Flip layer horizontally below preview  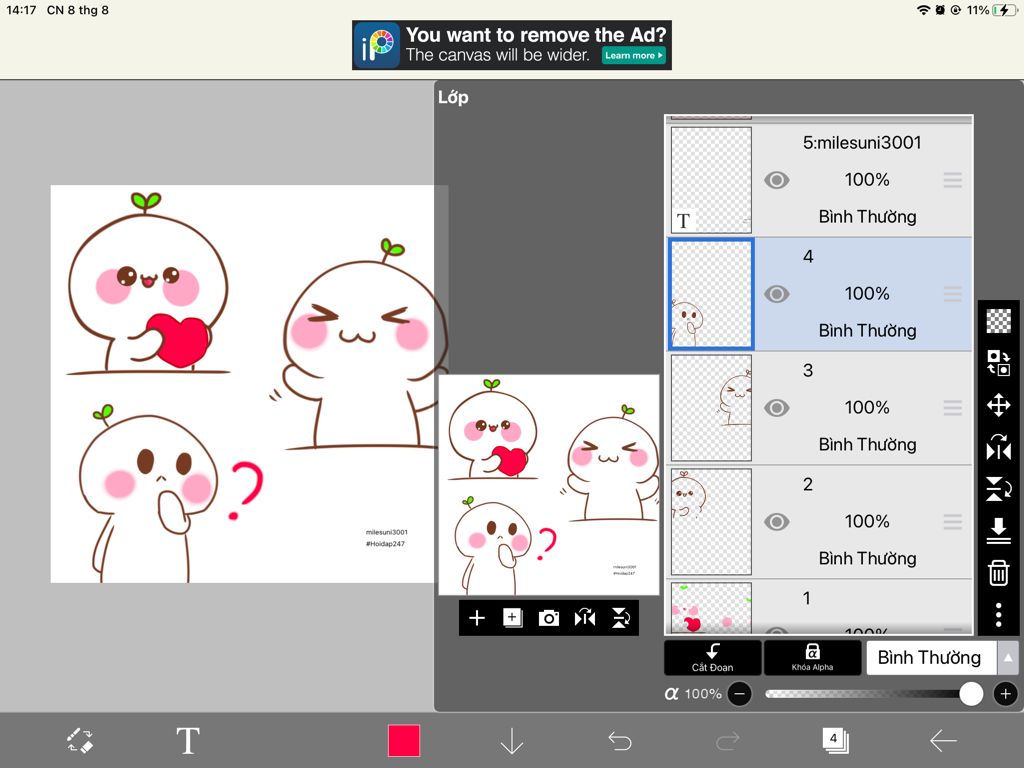click(x=584, y=618)
